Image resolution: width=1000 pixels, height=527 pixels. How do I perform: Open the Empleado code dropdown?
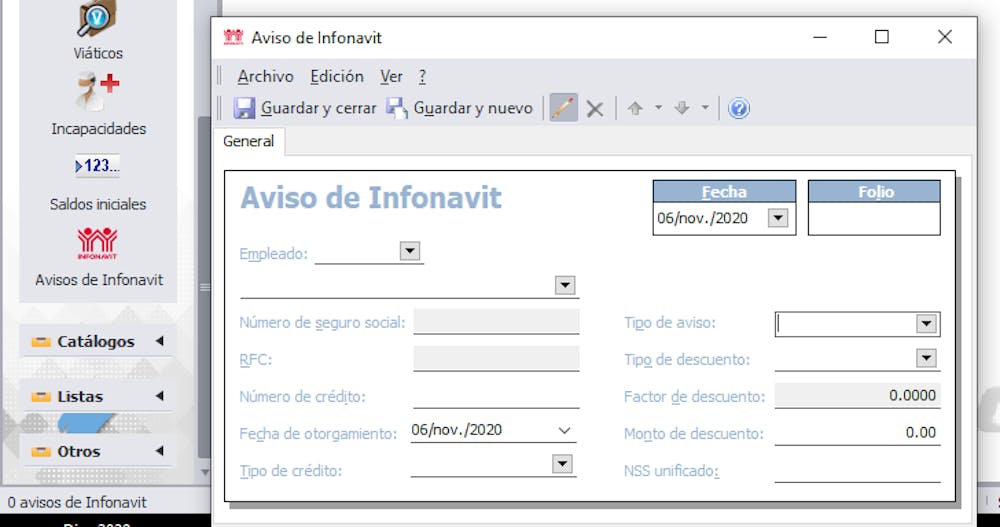[409, 251]
